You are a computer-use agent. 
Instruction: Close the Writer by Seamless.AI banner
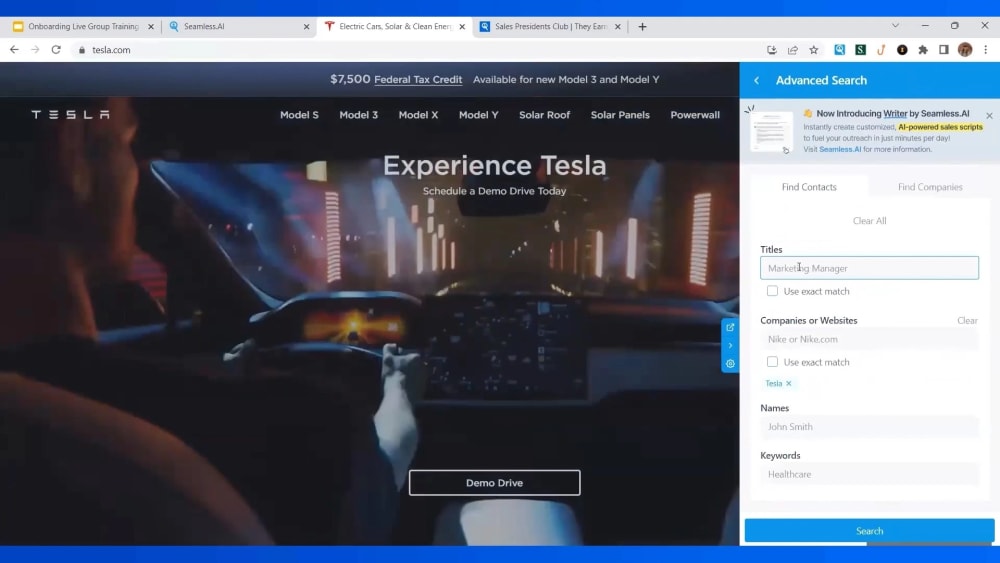(989, 115)
